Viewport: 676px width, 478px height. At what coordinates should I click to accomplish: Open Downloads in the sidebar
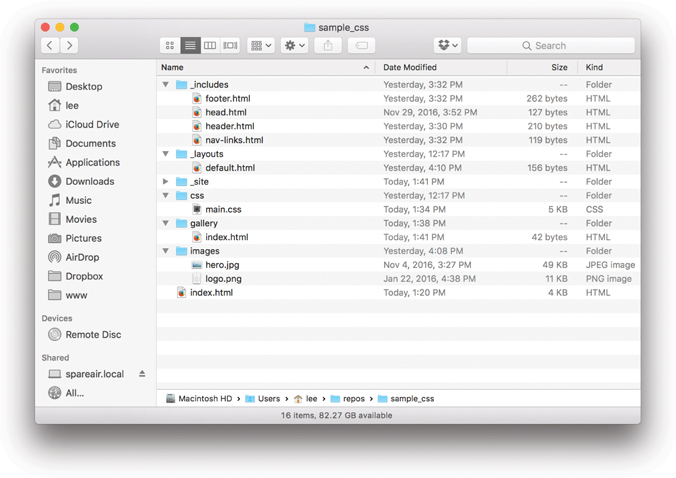[x=89, y=181]
